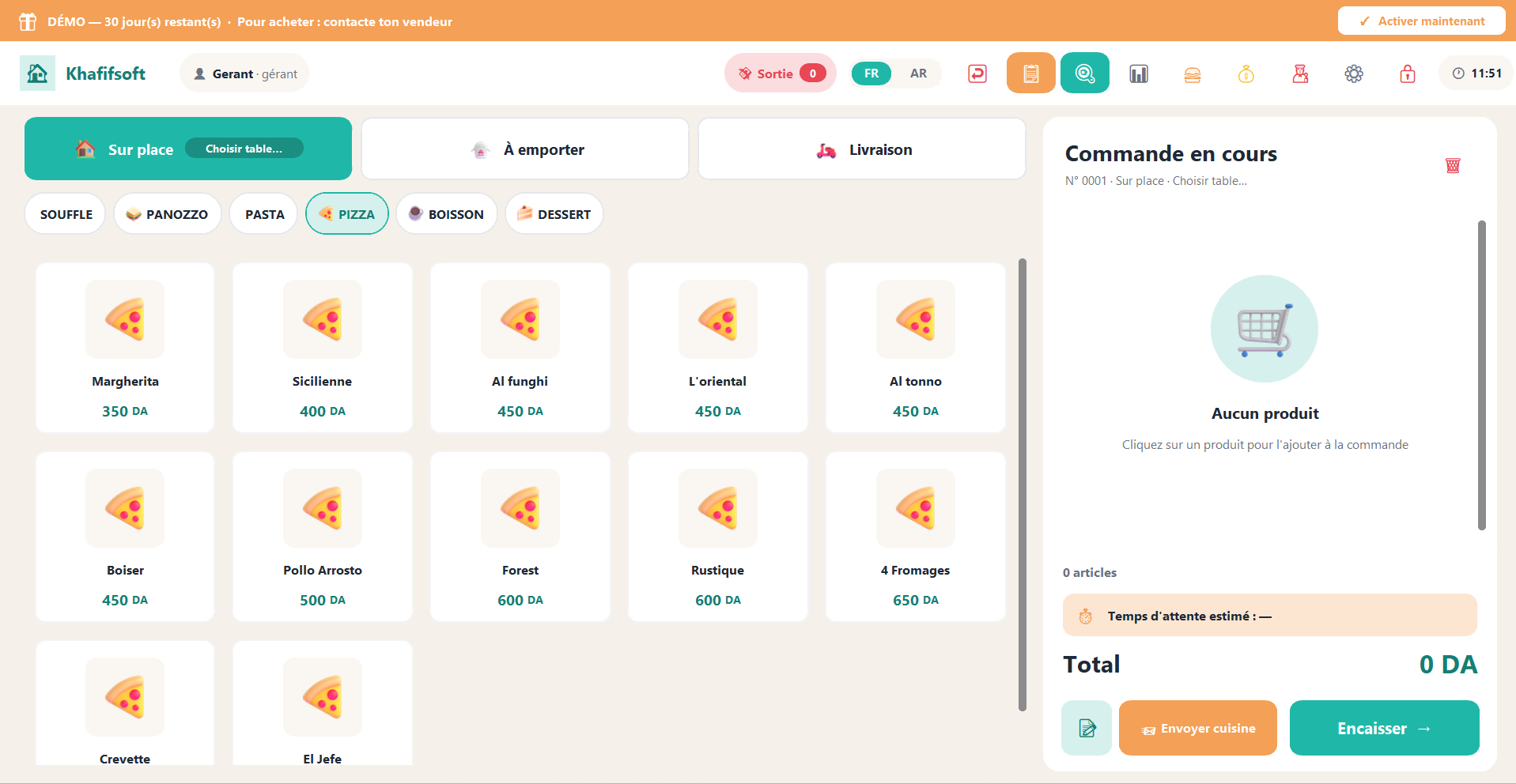Open the staff user icon in header

point(1300,73)
